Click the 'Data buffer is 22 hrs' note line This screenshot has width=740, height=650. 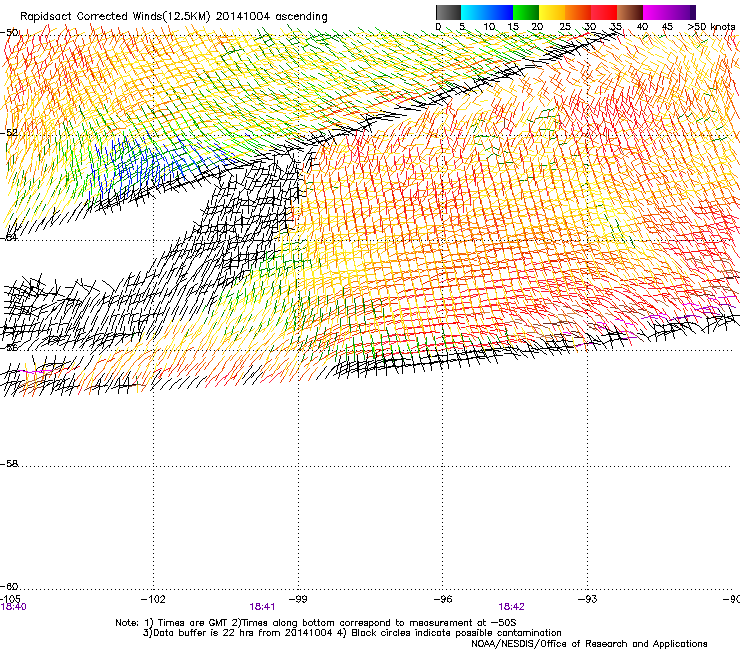click(352, 633)
